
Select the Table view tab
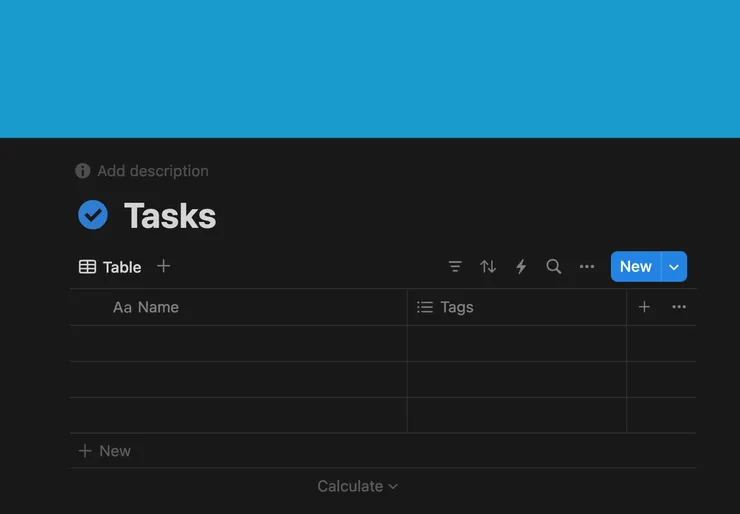(110, 267)
